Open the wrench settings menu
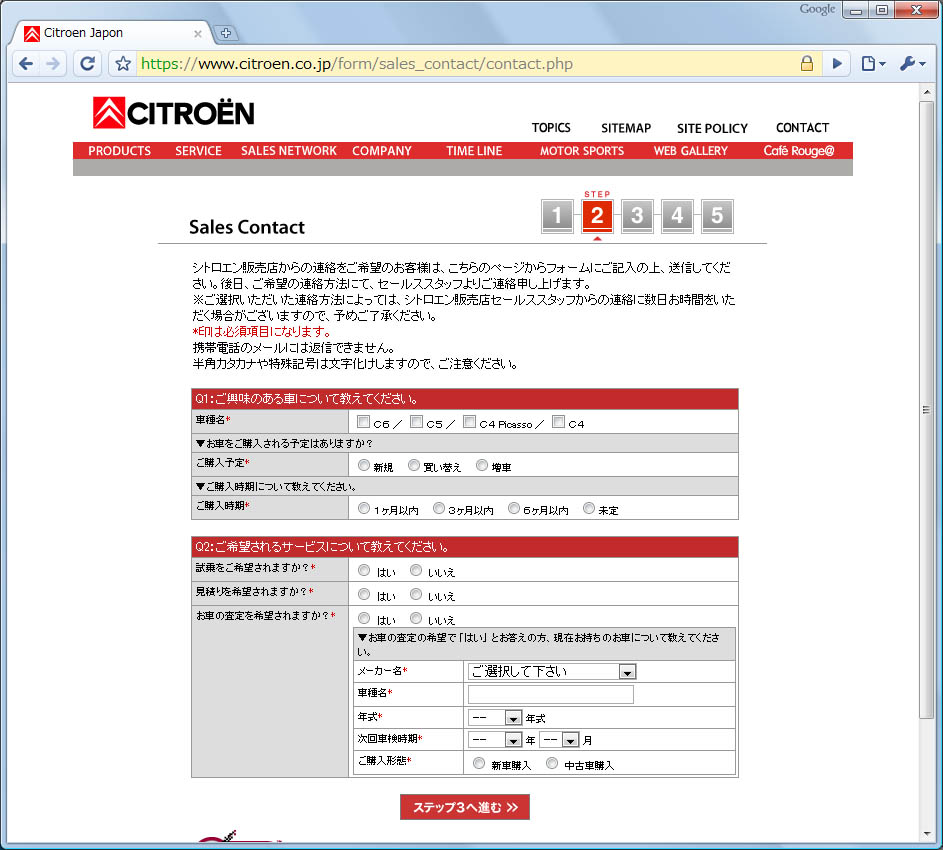 pyautogui.click(x=912, y=63)
